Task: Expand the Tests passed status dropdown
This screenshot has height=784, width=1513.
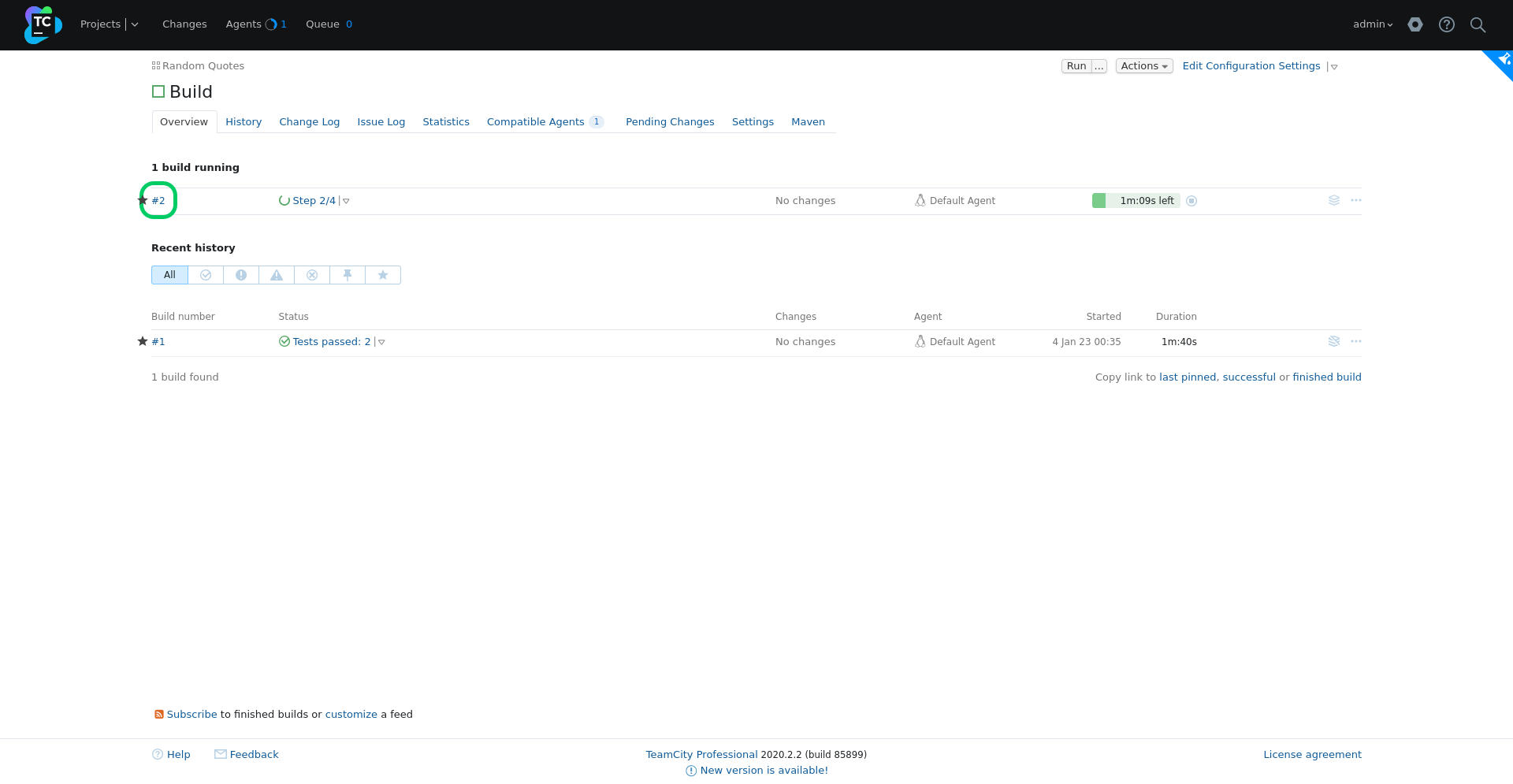Action: point(381,342)
